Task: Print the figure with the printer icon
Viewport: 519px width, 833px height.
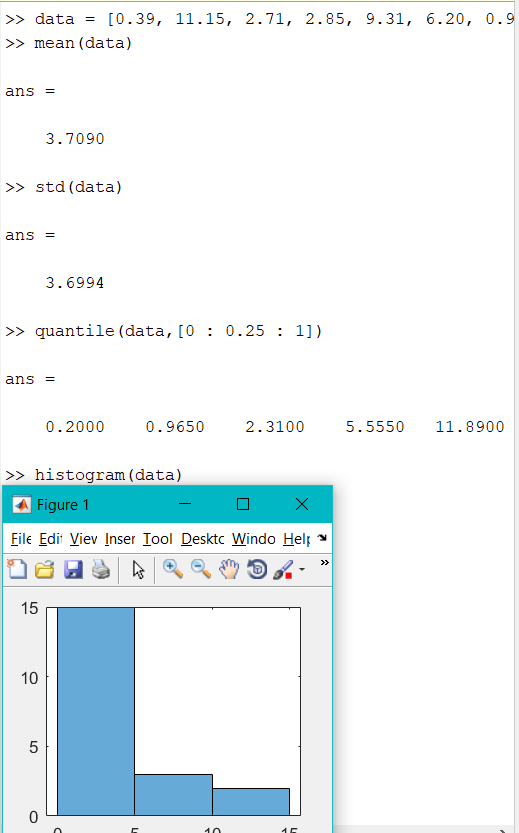Action: pyautogui.click(x=101, y=570)
